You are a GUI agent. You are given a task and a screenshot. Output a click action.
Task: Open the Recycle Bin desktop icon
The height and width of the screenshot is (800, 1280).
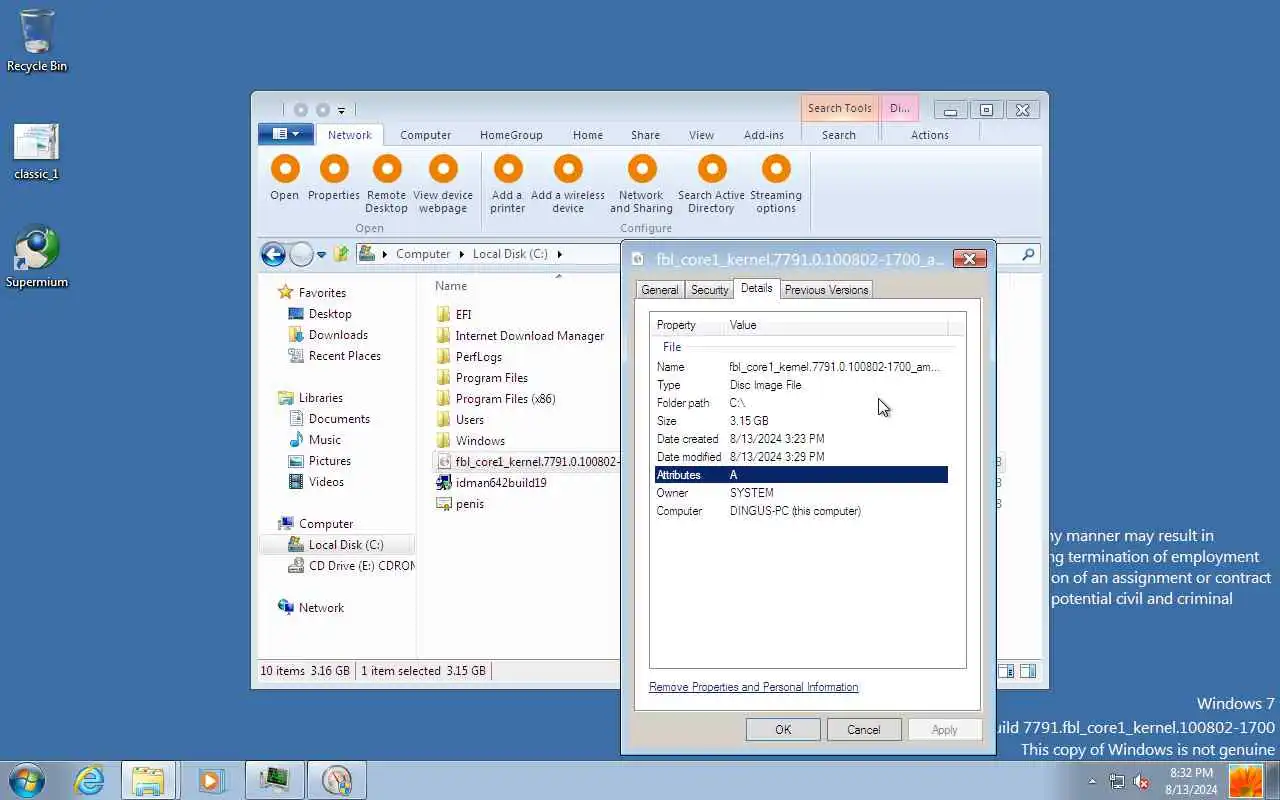pos(37,41)
